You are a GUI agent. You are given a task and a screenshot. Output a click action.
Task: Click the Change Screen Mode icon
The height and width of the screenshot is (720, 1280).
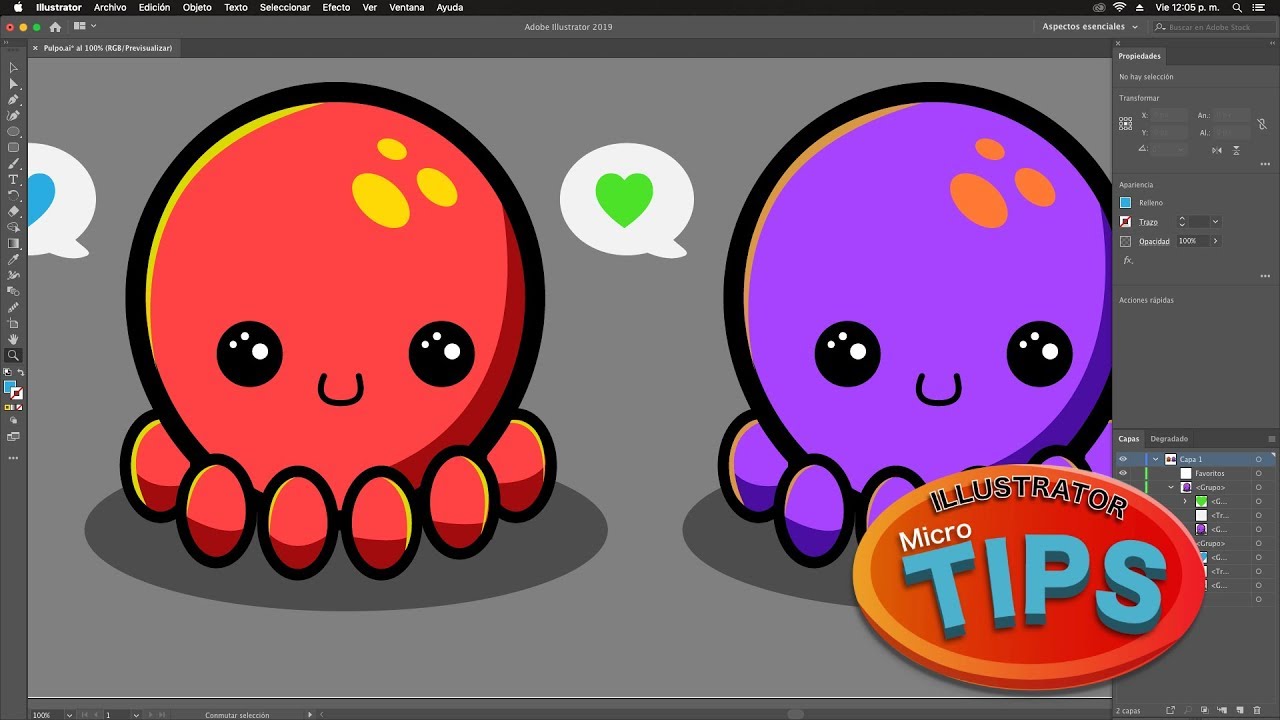click(x=13, y=436)
